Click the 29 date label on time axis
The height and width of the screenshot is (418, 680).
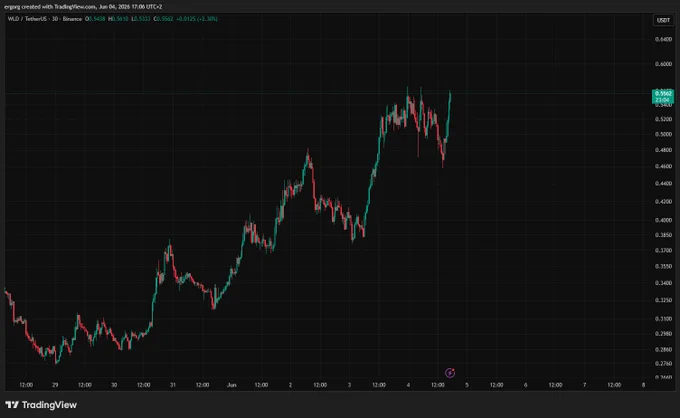pos(55,385)
